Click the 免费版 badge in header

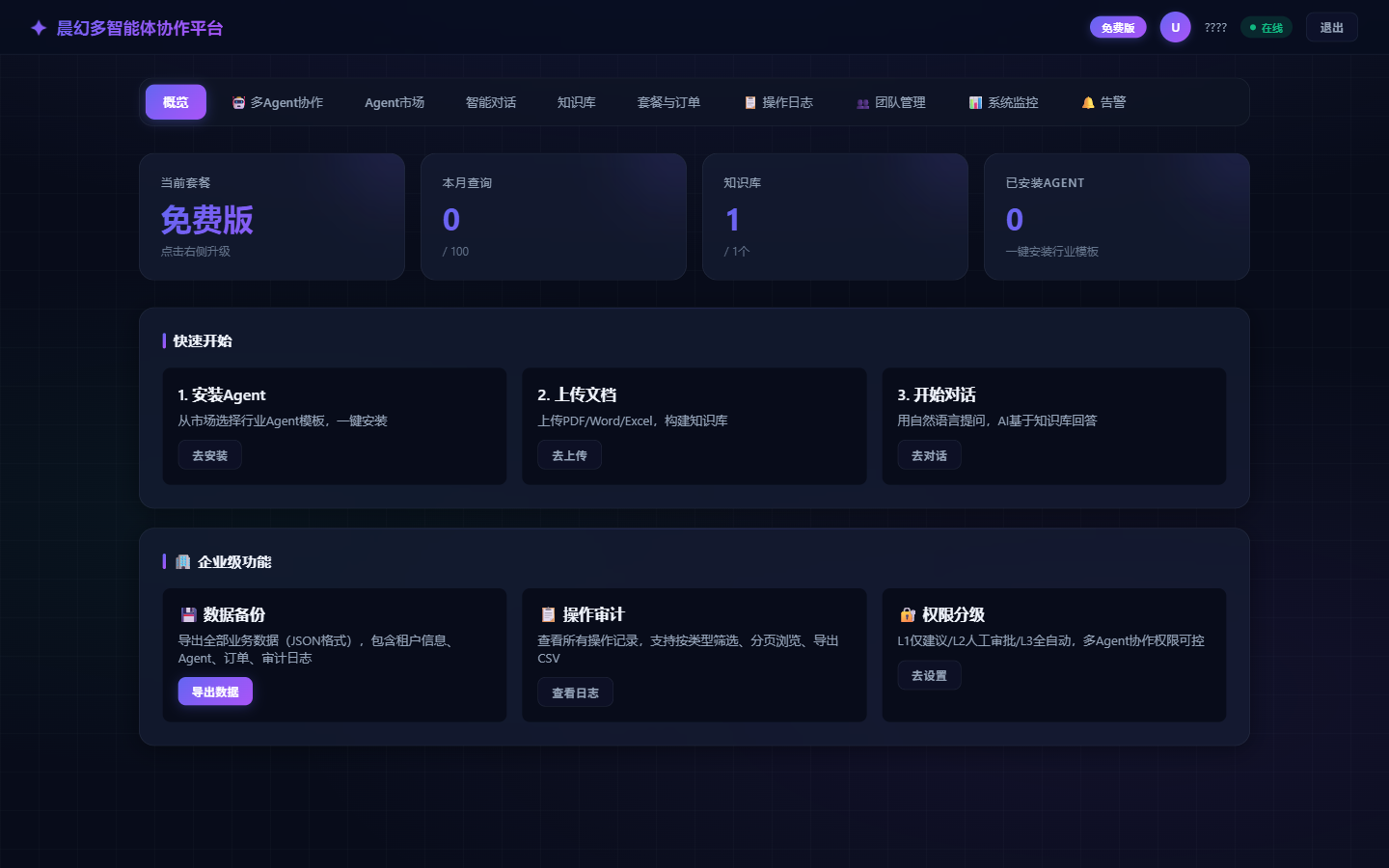1118,28
